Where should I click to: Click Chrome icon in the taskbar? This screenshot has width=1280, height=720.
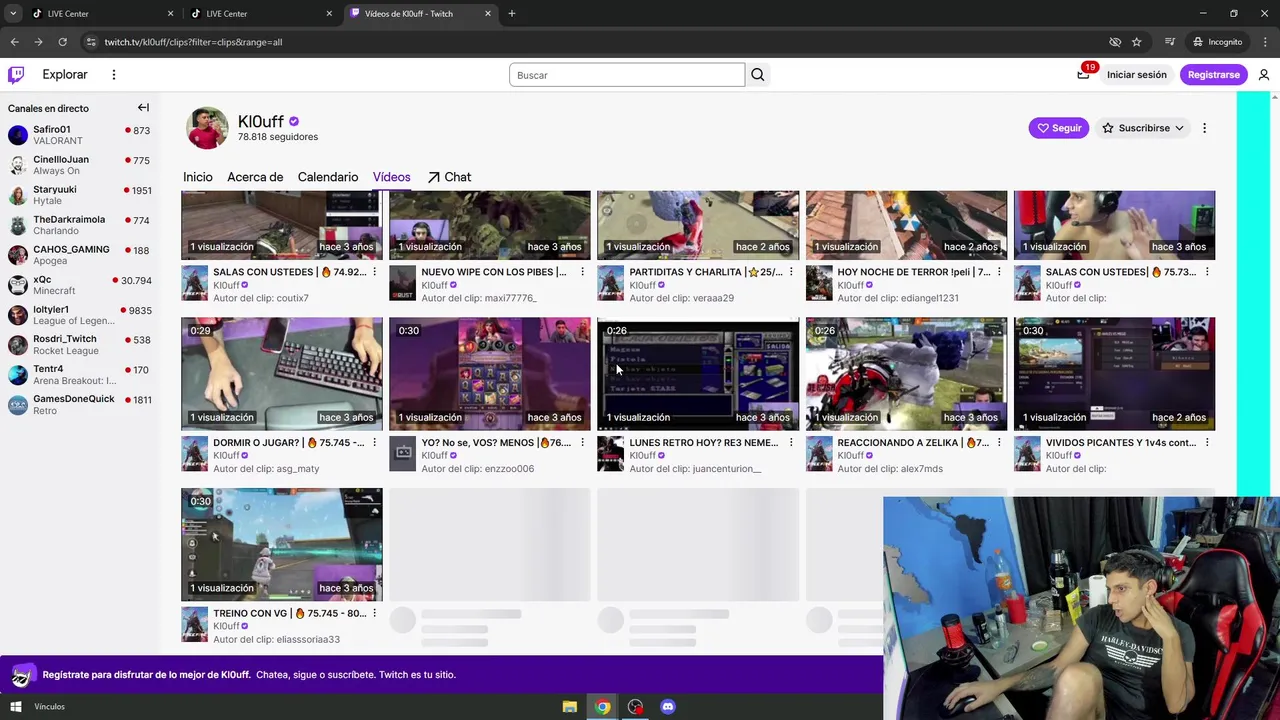click(x=602, y=707)
